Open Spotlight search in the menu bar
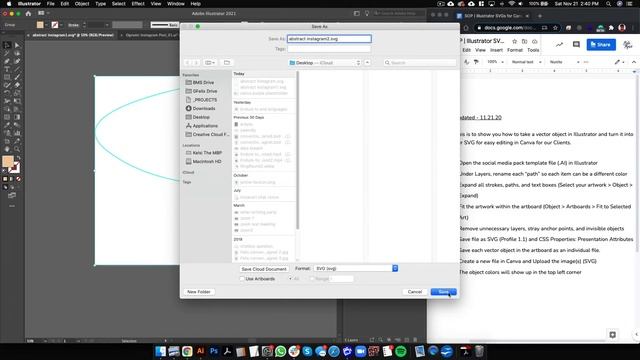 pos(608,4)
